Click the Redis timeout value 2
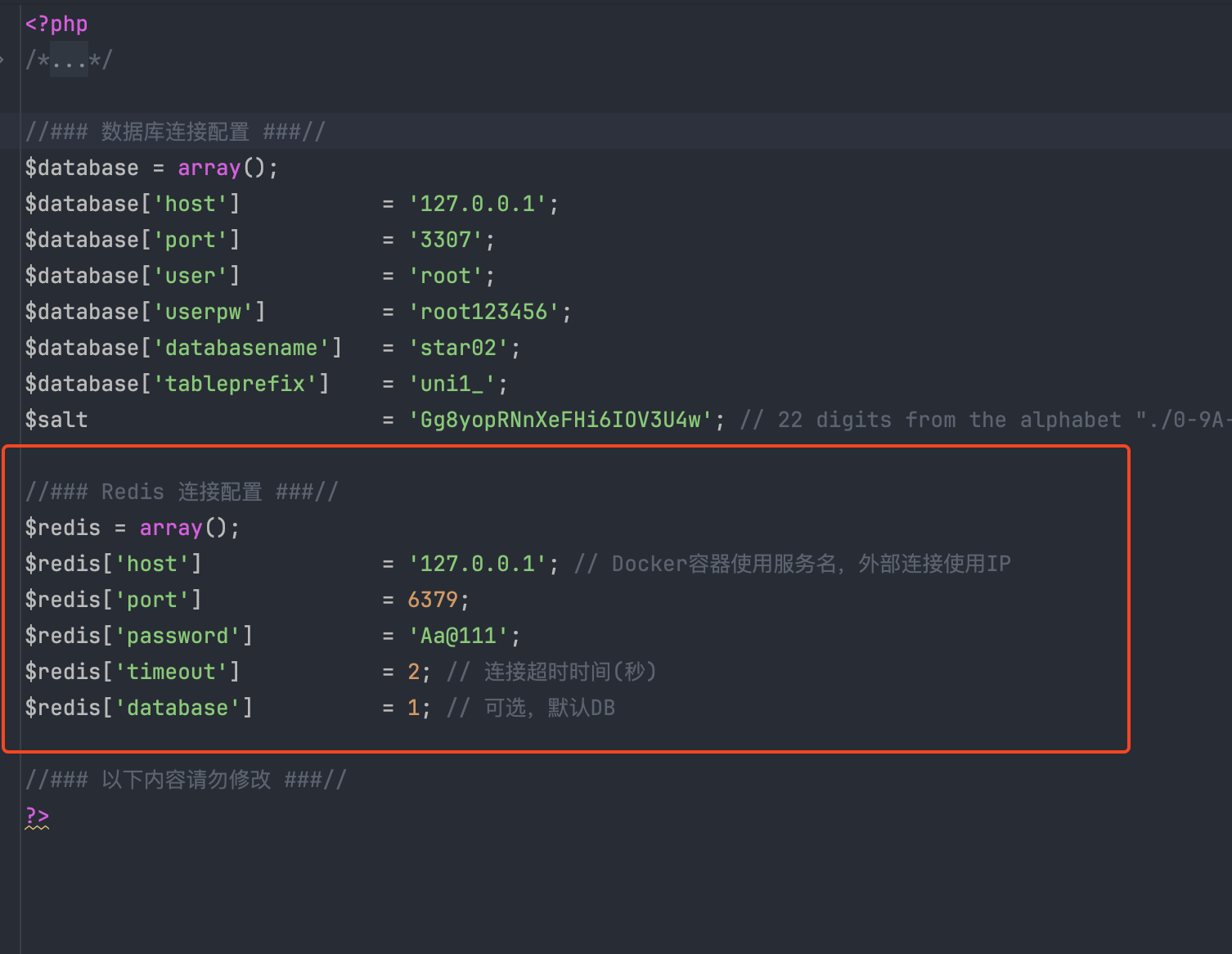1232x954 pixels. pos(413,672)
